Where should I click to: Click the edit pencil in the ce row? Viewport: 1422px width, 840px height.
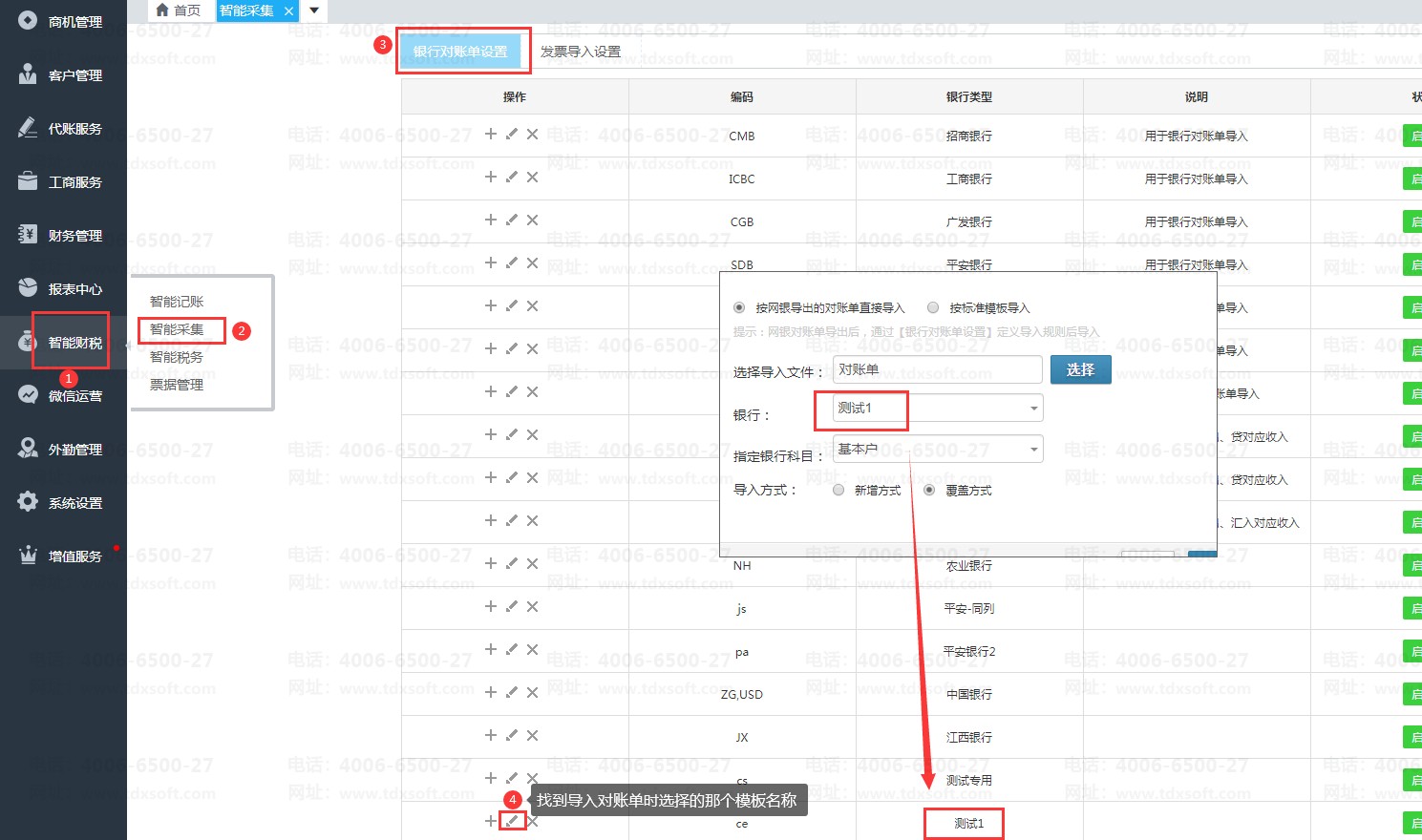(512, 821)
